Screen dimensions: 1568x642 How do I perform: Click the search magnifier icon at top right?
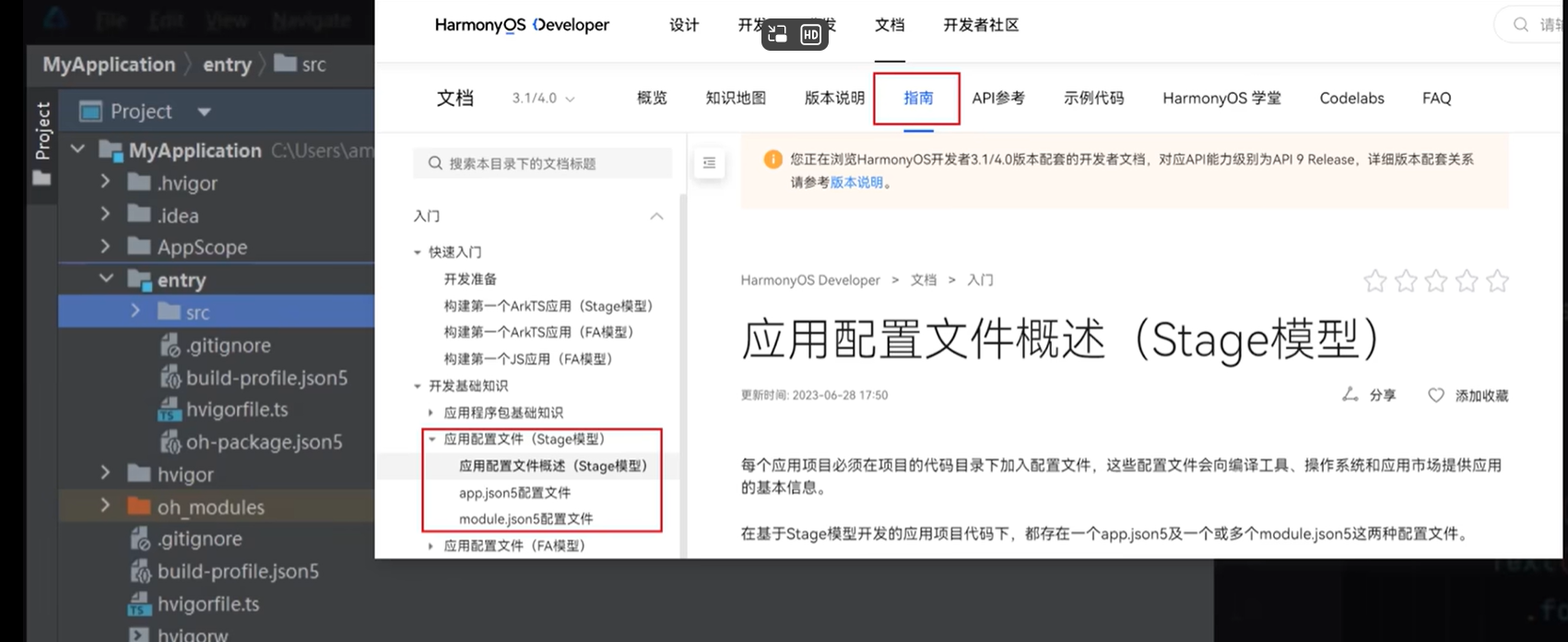pyautogui.click(x=1521, y=25)
